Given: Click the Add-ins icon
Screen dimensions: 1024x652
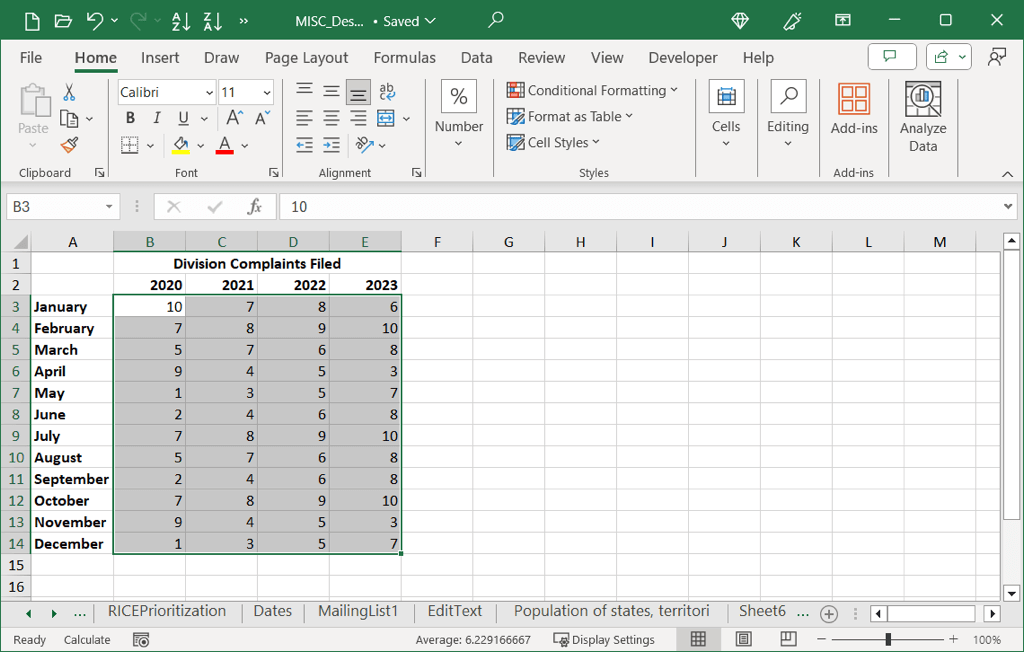Looking at the screenshot, I should (x=854, y=110).
